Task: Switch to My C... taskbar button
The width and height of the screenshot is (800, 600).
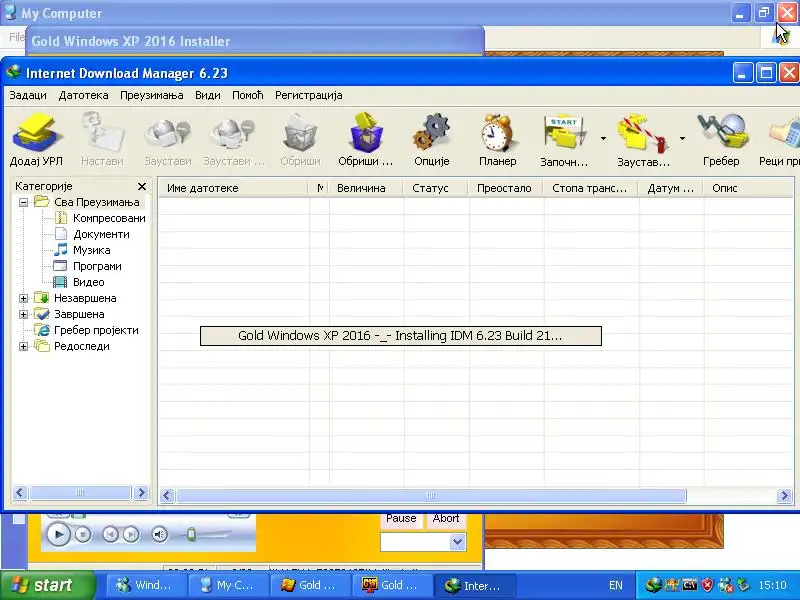Action: click(228, 585)
